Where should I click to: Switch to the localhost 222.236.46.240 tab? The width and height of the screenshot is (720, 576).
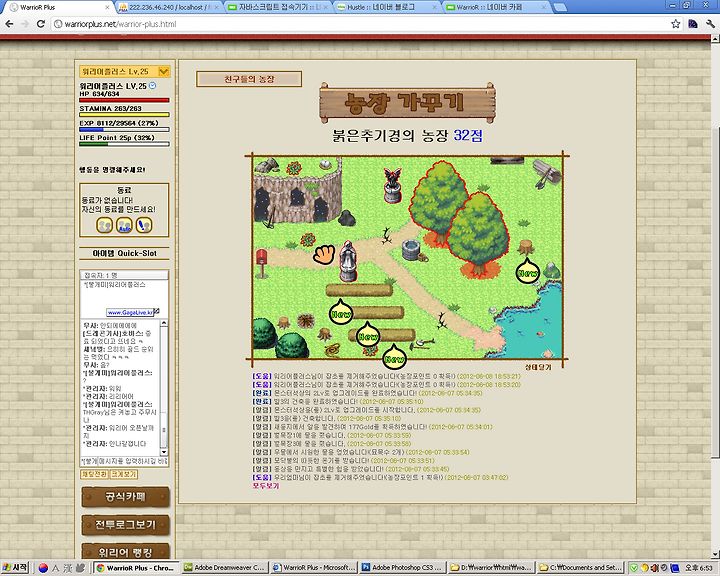point(169,7)
